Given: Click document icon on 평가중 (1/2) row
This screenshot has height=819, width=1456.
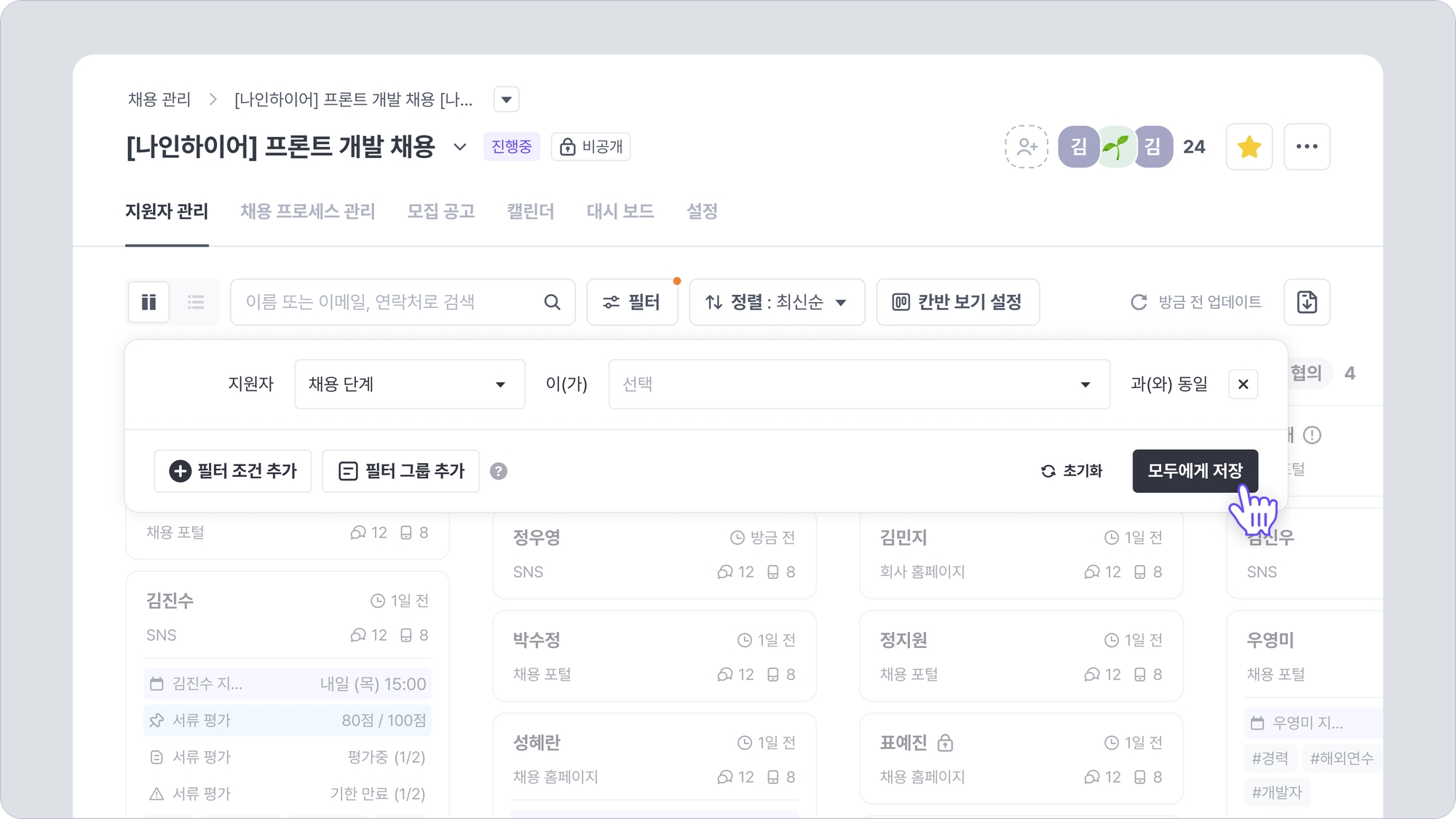Looking at the screenshot, I should [157, 757].
